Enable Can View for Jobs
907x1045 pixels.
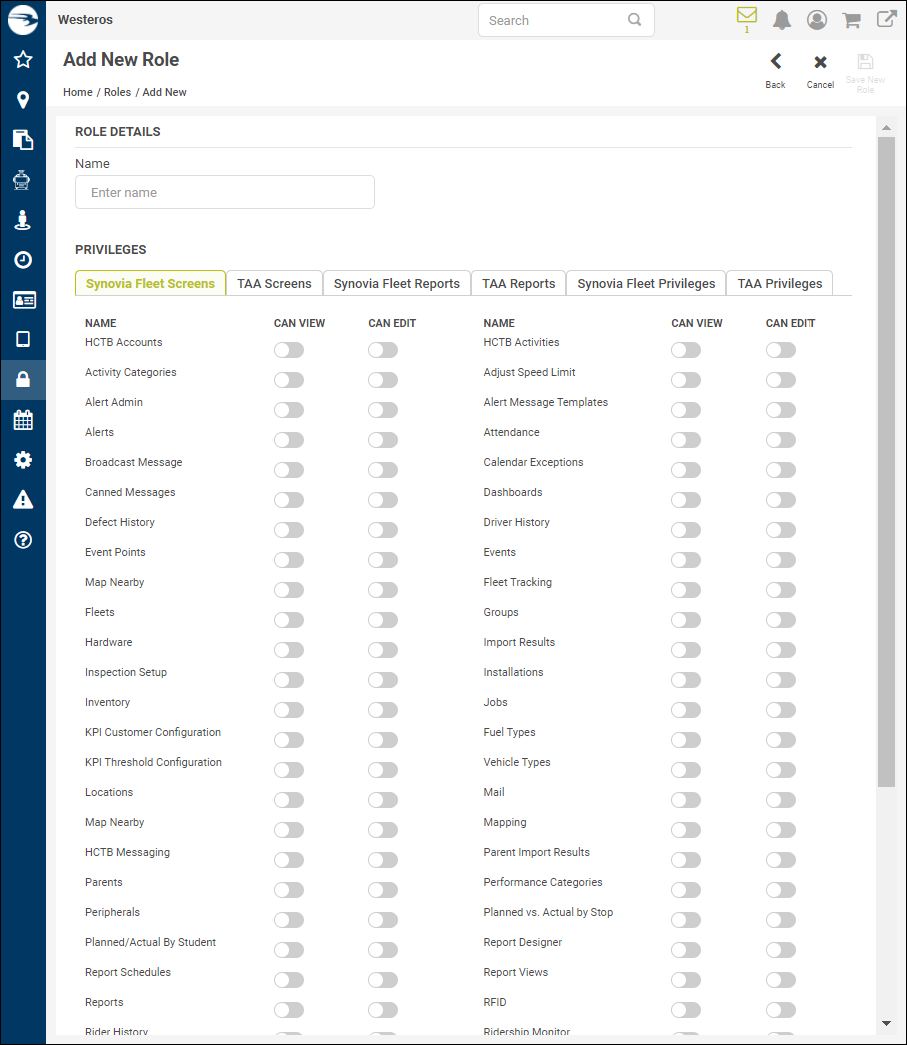click(686, 710)
